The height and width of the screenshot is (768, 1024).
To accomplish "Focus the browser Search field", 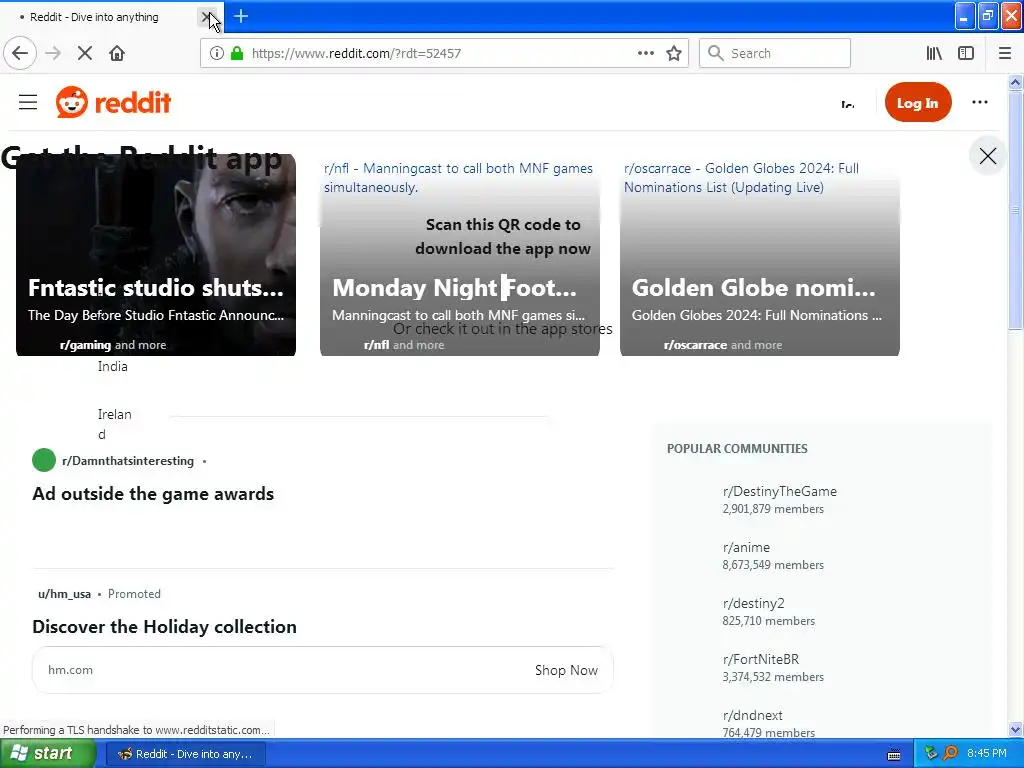I will (x=775, y=54).
